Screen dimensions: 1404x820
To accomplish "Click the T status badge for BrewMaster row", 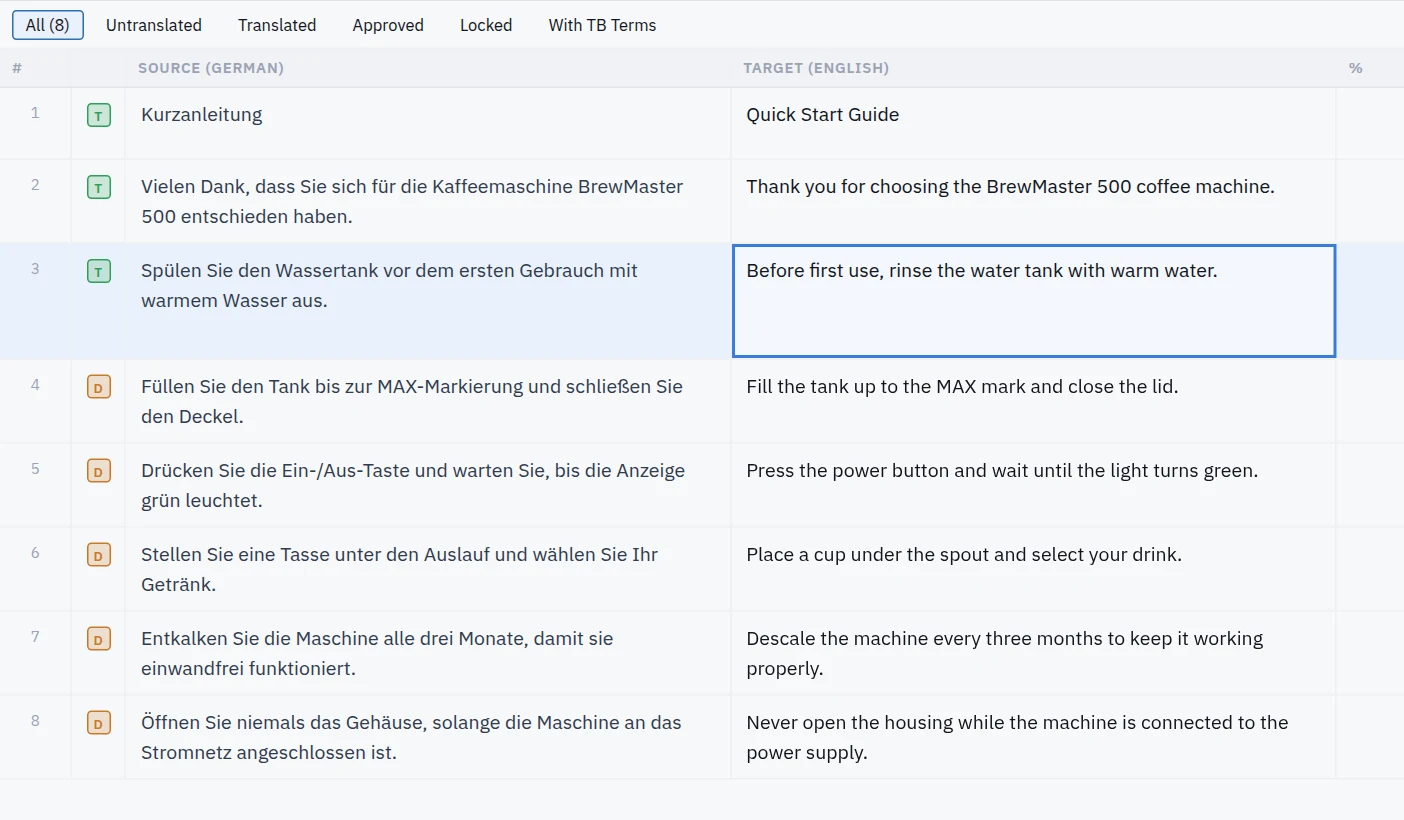I will (x=99, y=187).
